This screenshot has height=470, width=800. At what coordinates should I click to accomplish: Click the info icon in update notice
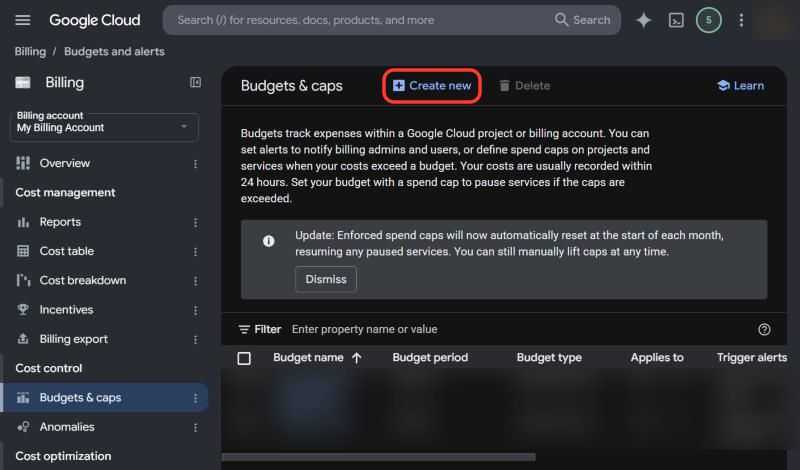point(268,241)
